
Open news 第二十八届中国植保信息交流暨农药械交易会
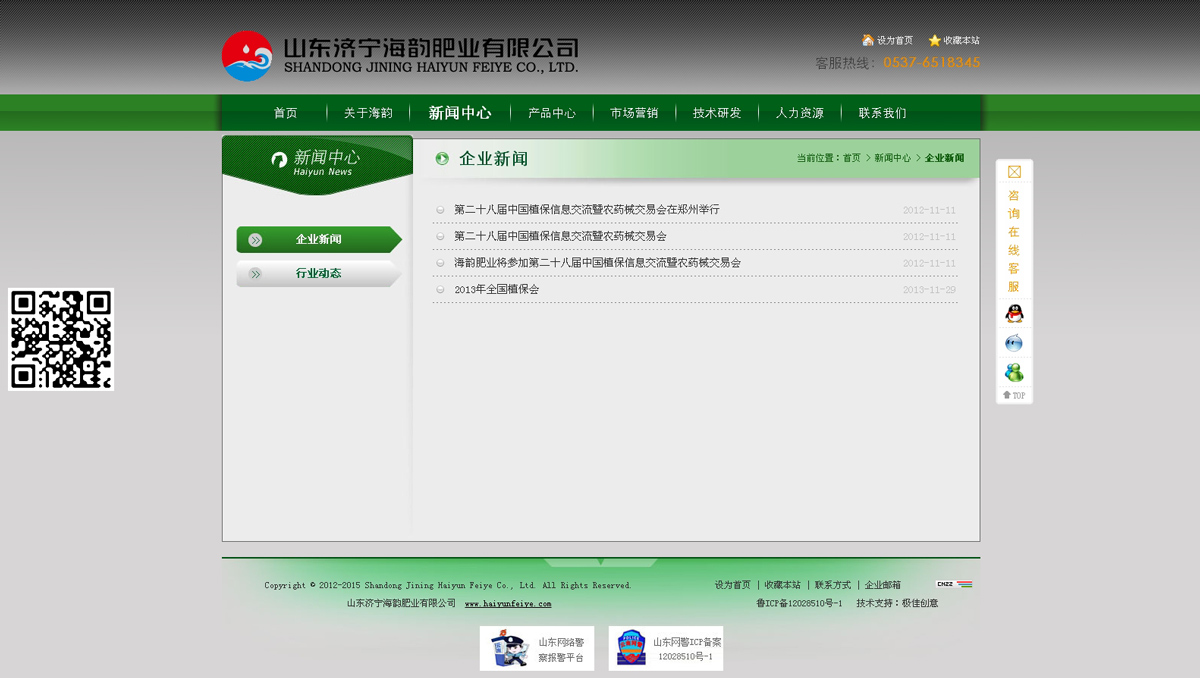[x=560, y=236]
